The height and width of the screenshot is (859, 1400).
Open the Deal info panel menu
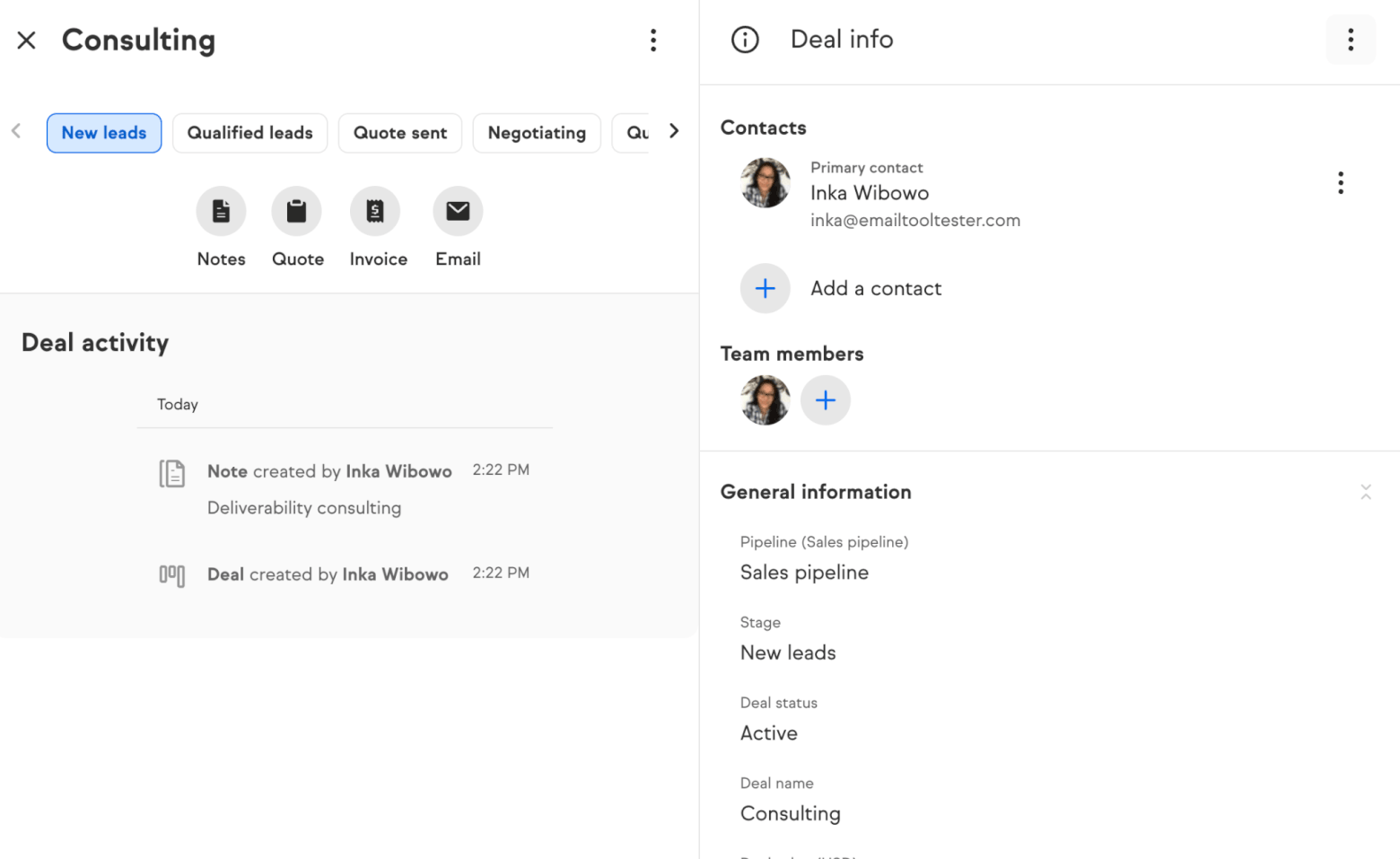coord(1350,39)
